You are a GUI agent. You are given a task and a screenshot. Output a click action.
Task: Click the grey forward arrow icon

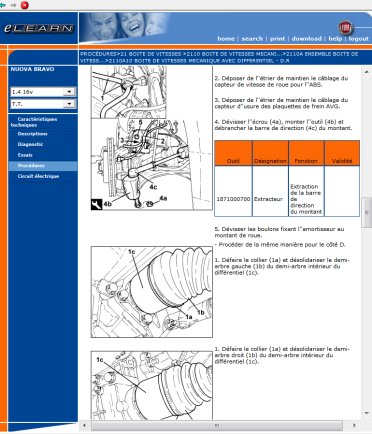[x=13, y=5]
